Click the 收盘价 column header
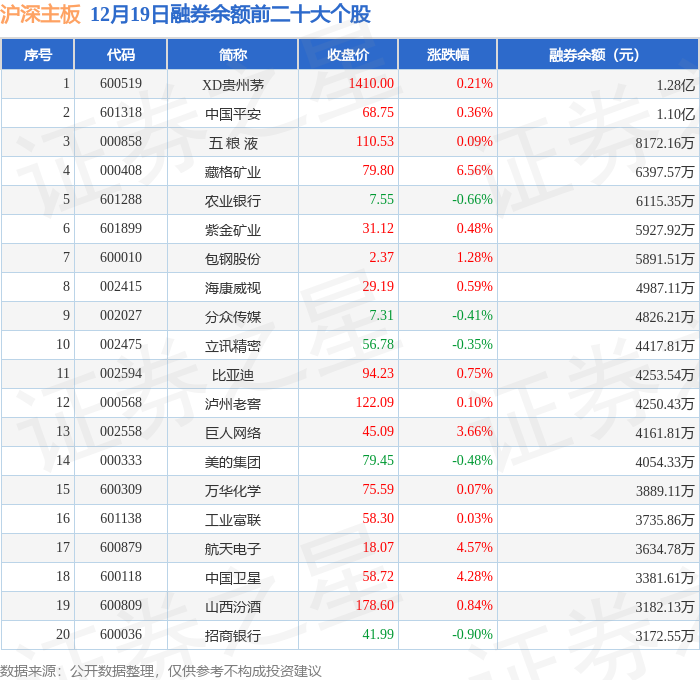 tap(348, 54)
